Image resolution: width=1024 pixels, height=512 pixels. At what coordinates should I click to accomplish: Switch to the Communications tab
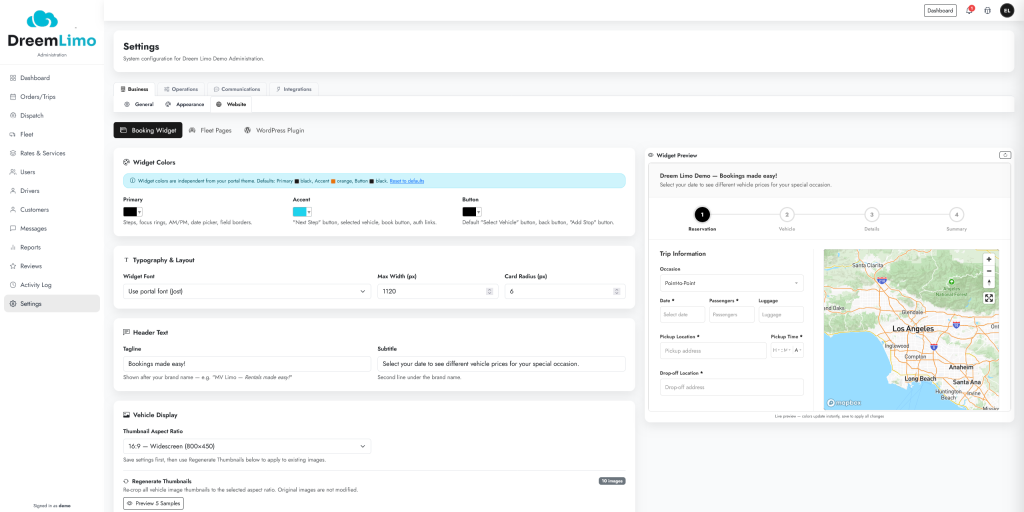pyautogui.click(x=237, y=89)
